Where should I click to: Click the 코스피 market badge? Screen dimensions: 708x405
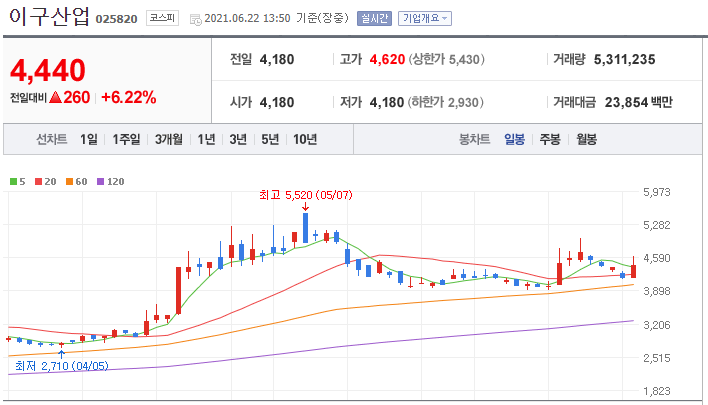(163, 18)
